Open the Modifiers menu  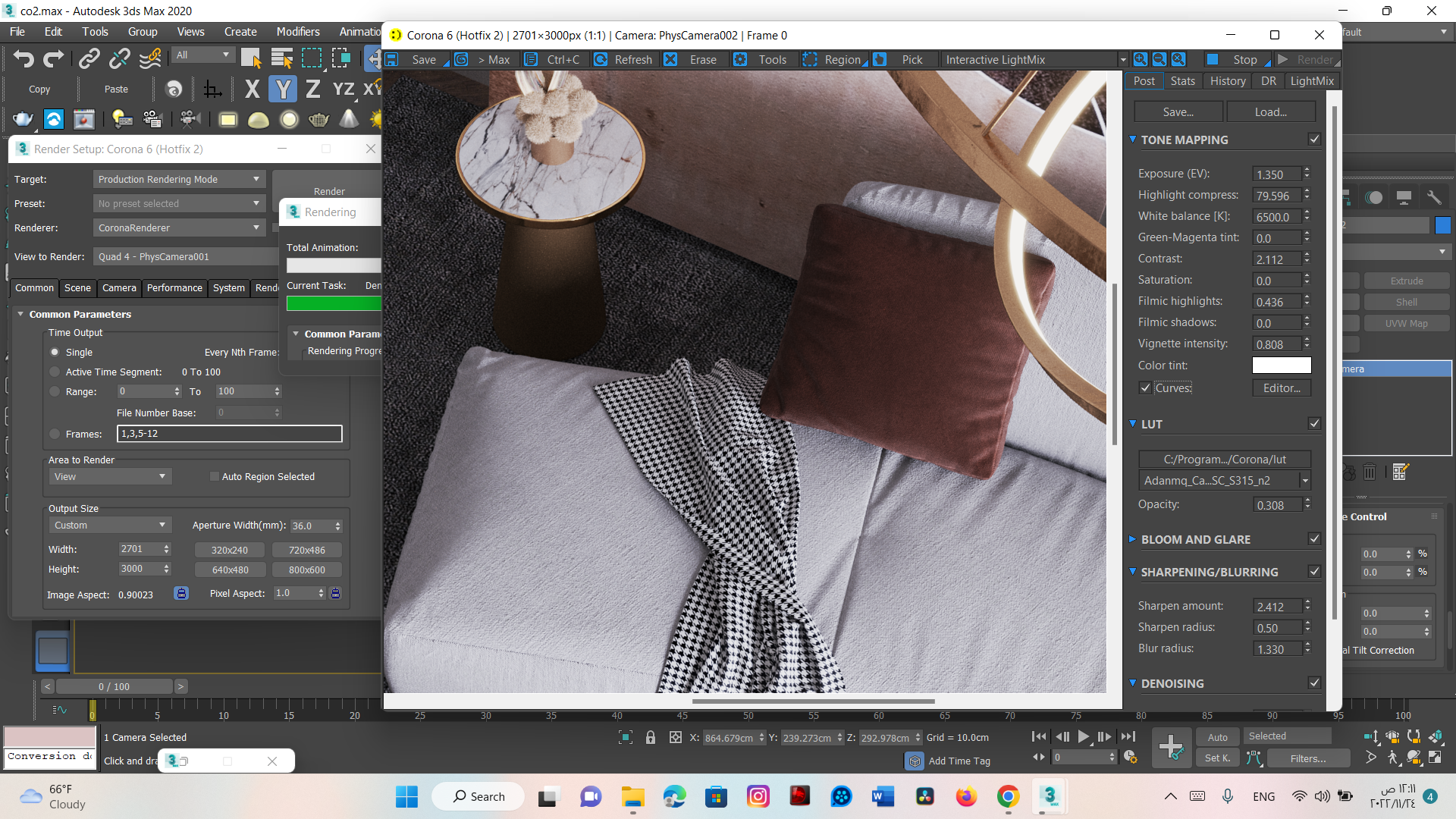click(x=297, y=32)
